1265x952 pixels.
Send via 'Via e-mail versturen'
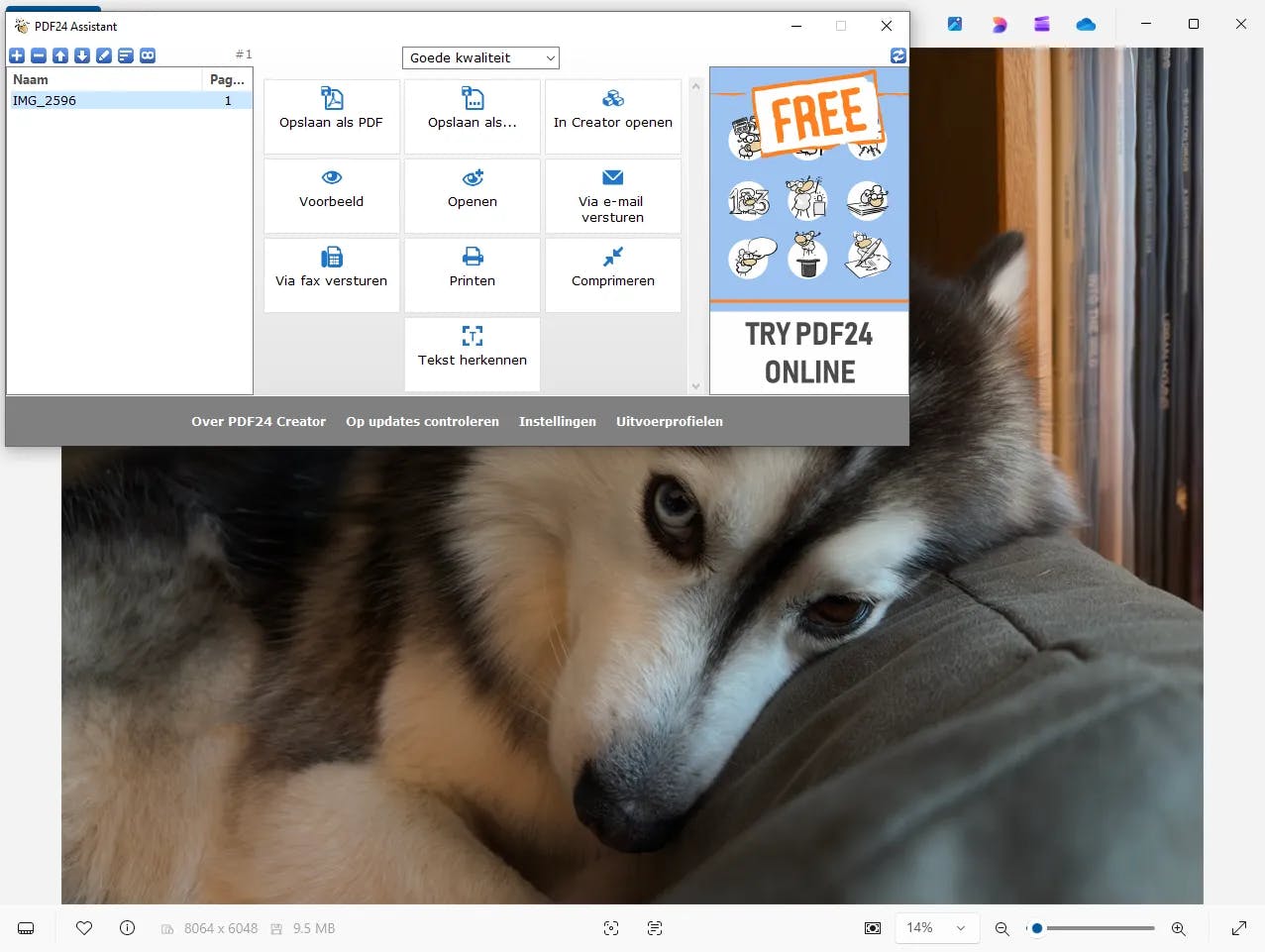(613, 196)
